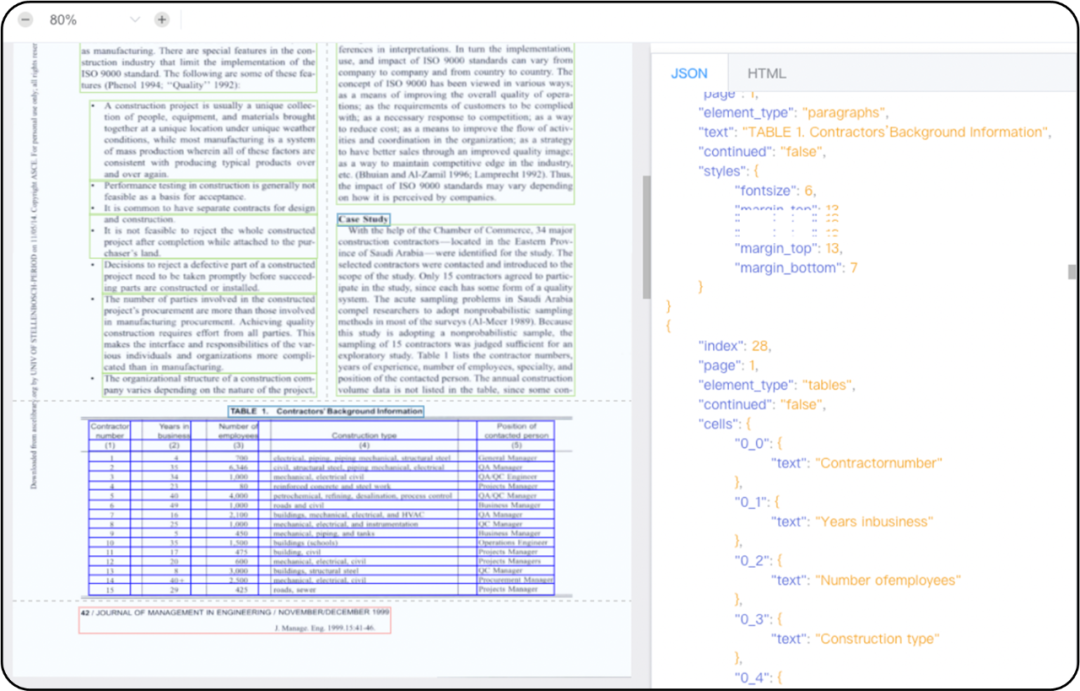
Task: Click the "margin_top": 13 JSON line
Action: (x=788, y=249)
